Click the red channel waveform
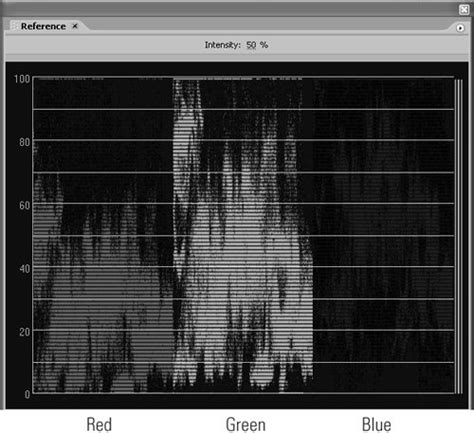This screenshot has width=474, height=433. click(x=103, y=236)
